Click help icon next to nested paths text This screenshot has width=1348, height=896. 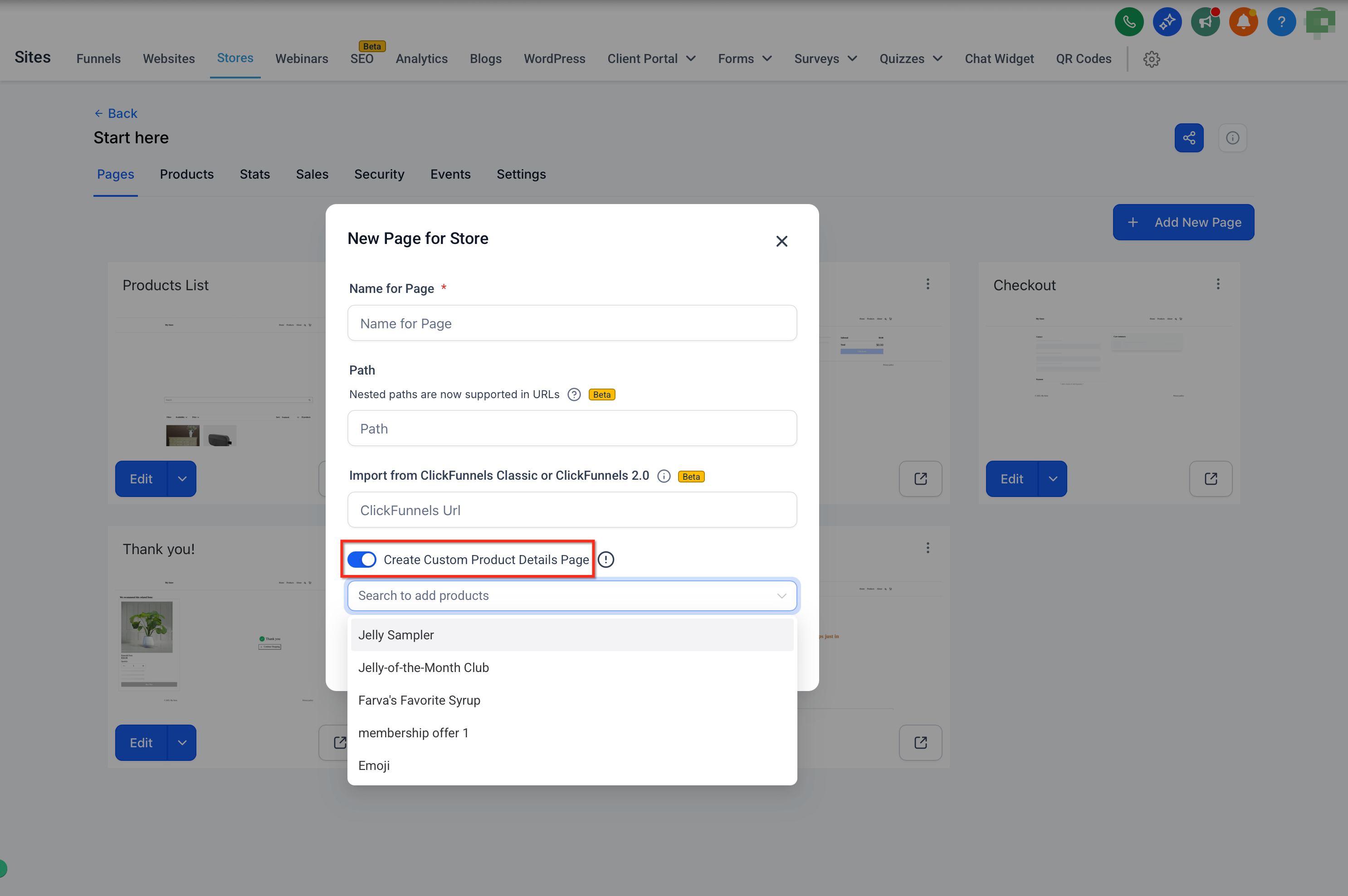(574, 394)
